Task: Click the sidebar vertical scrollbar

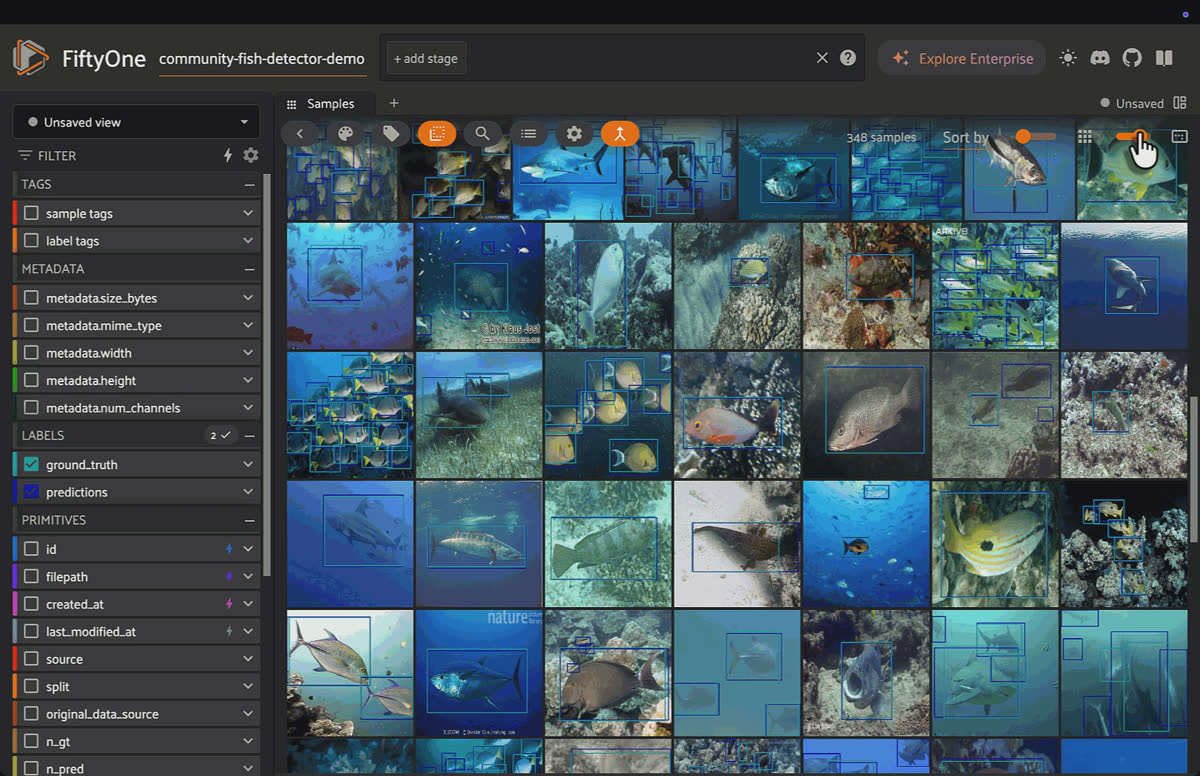Action: (267, 375)
